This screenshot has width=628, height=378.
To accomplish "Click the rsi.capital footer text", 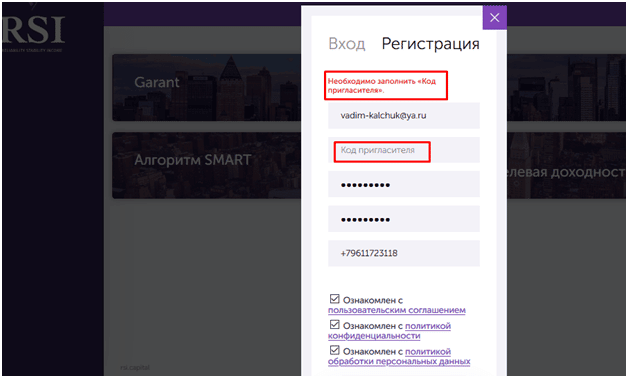I will (x=135, y=367).
